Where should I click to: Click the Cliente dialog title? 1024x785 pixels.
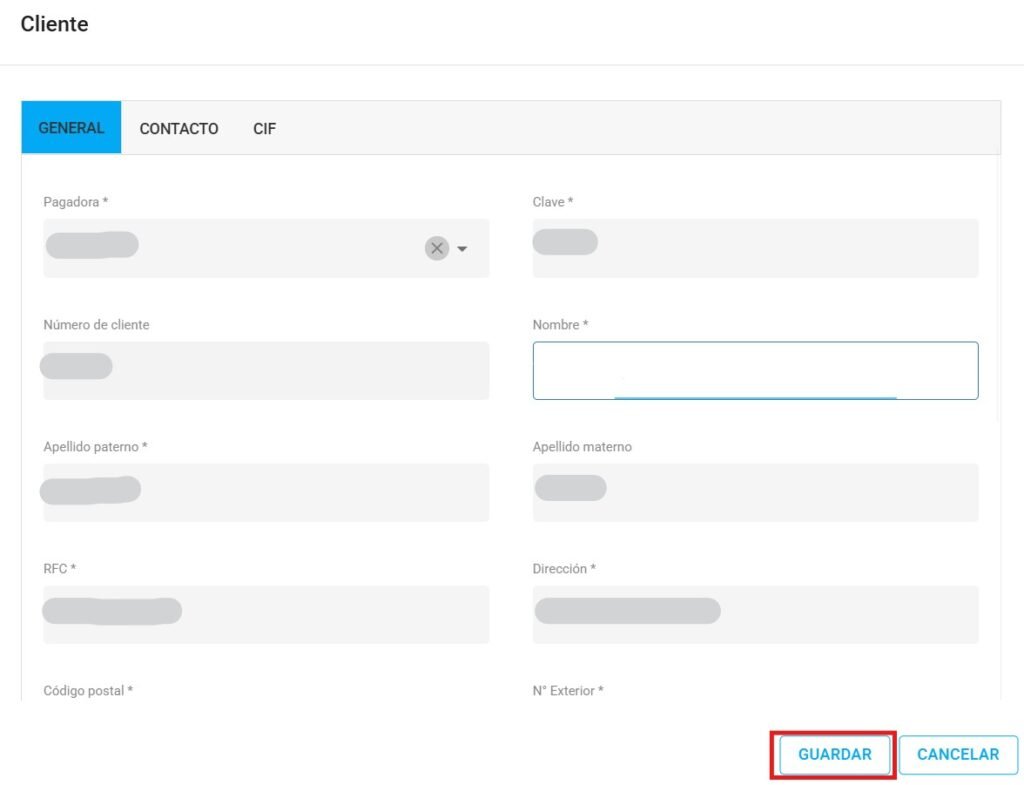54,24
